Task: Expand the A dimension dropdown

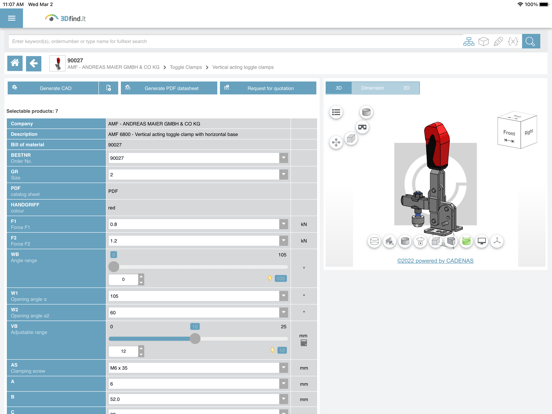Action: [x=284, y=384]
